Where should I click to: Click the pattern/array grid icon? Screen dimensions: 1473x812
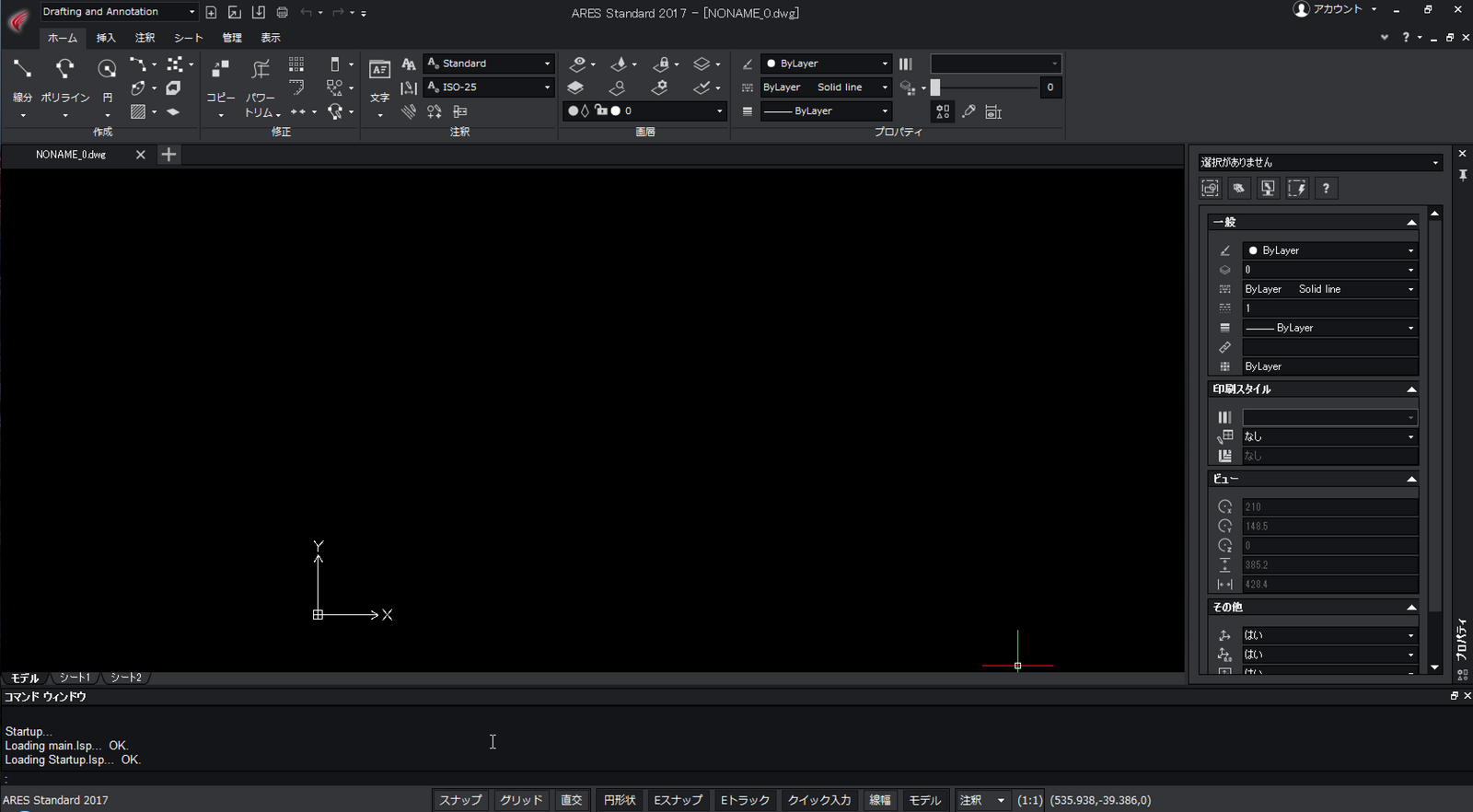(x=296, y=64)
